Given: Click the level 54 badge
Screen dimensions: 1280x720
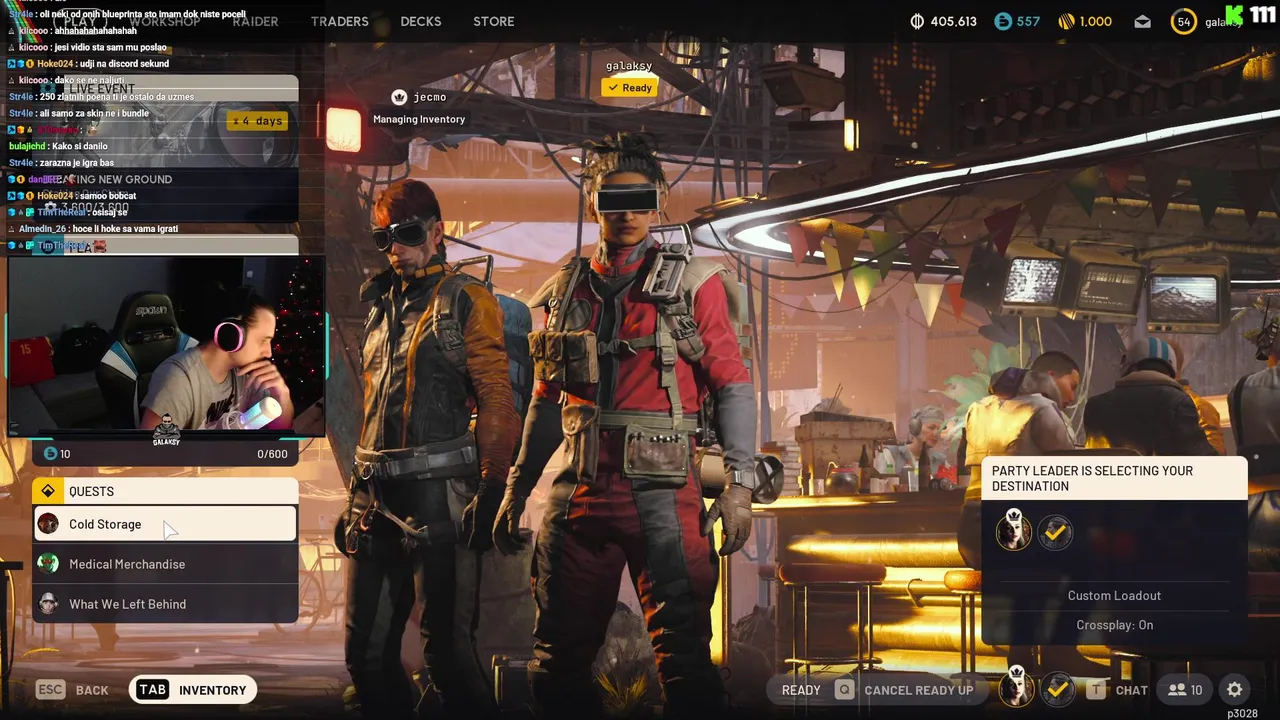Looking at the screenshot, I should click(x=1184, y=21).
